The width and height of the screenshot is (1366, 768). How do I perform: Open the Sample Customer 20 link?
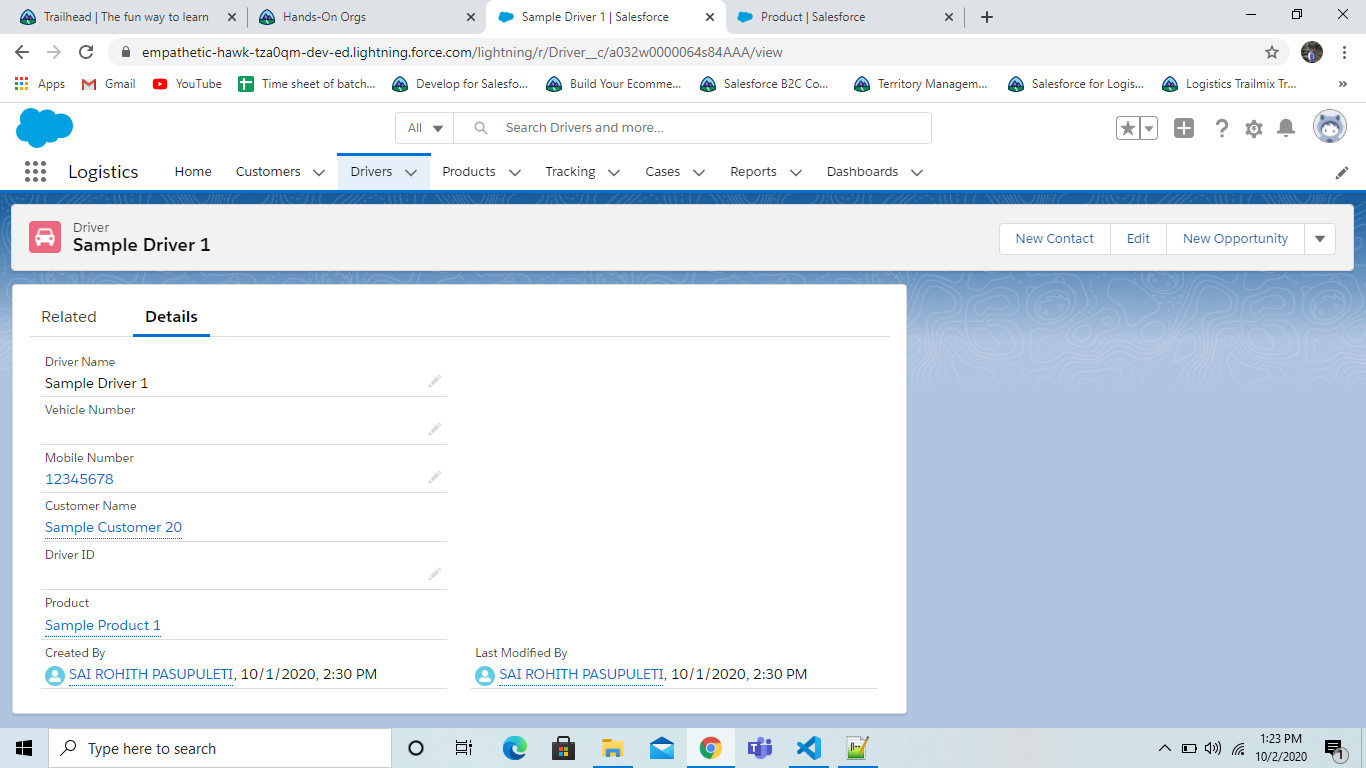112,527
